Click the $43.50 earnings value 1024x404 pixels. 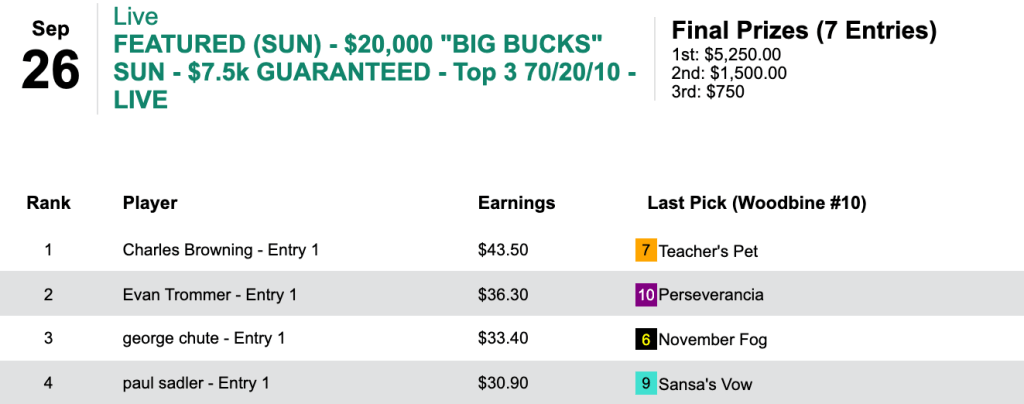pyautogui.click(x=501, y=250)
